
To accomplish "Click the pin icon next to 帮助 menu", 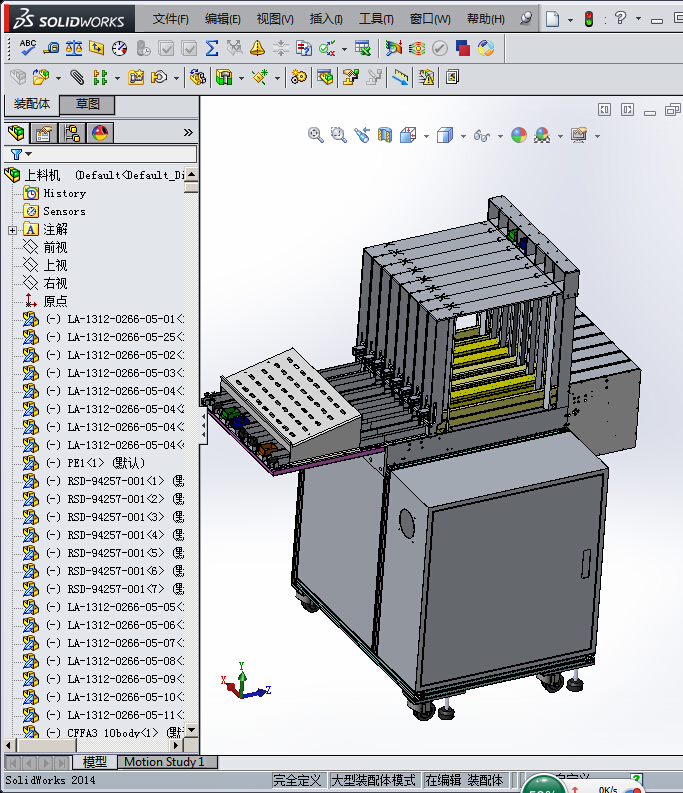I will click(x=526, y=19).
